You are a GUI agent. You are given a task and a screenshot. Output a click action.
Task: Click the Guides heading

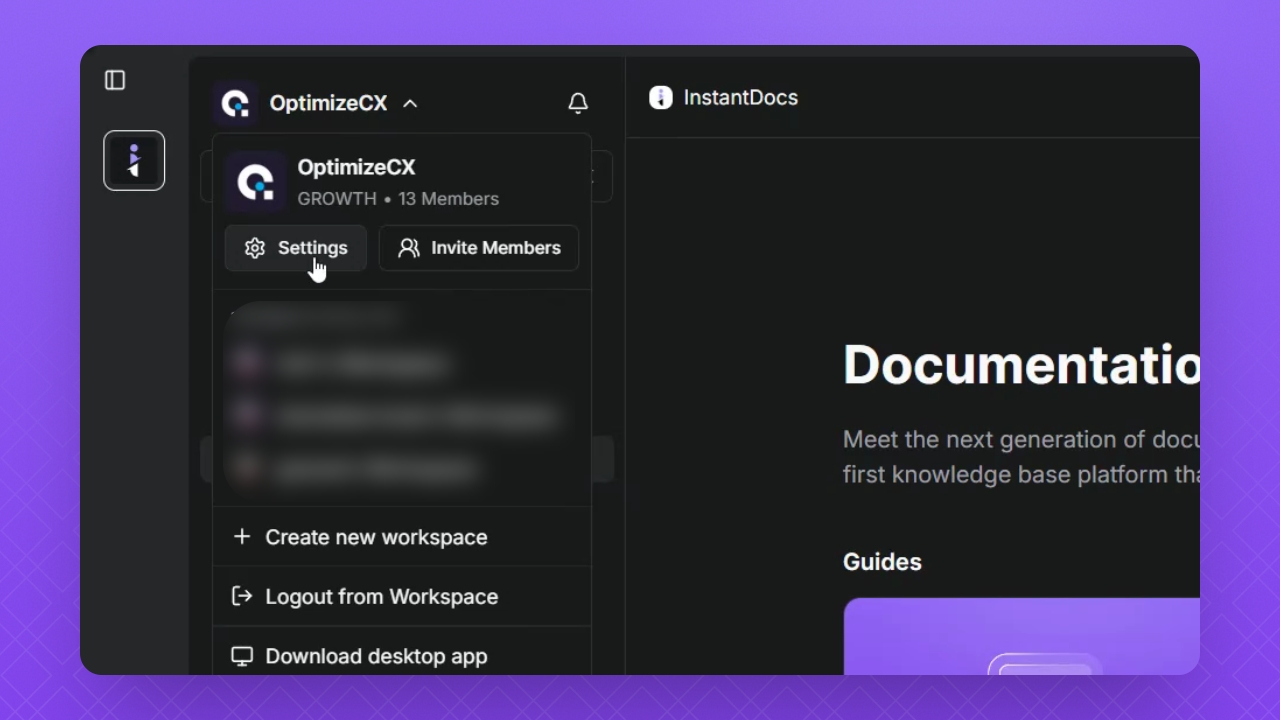click(882, 562)
